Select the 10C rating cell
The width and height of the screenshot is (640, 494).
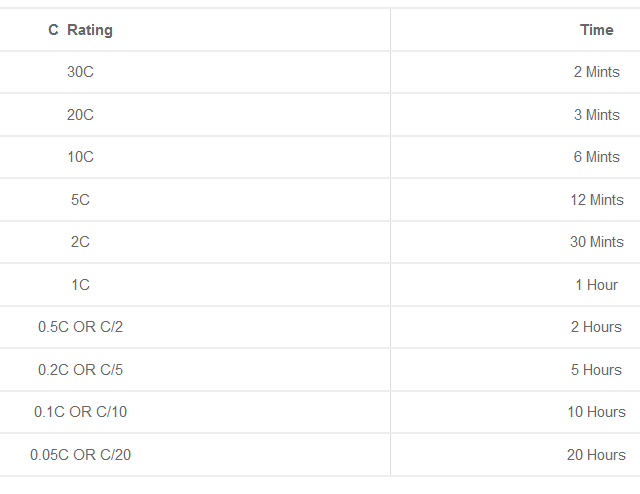80,157
